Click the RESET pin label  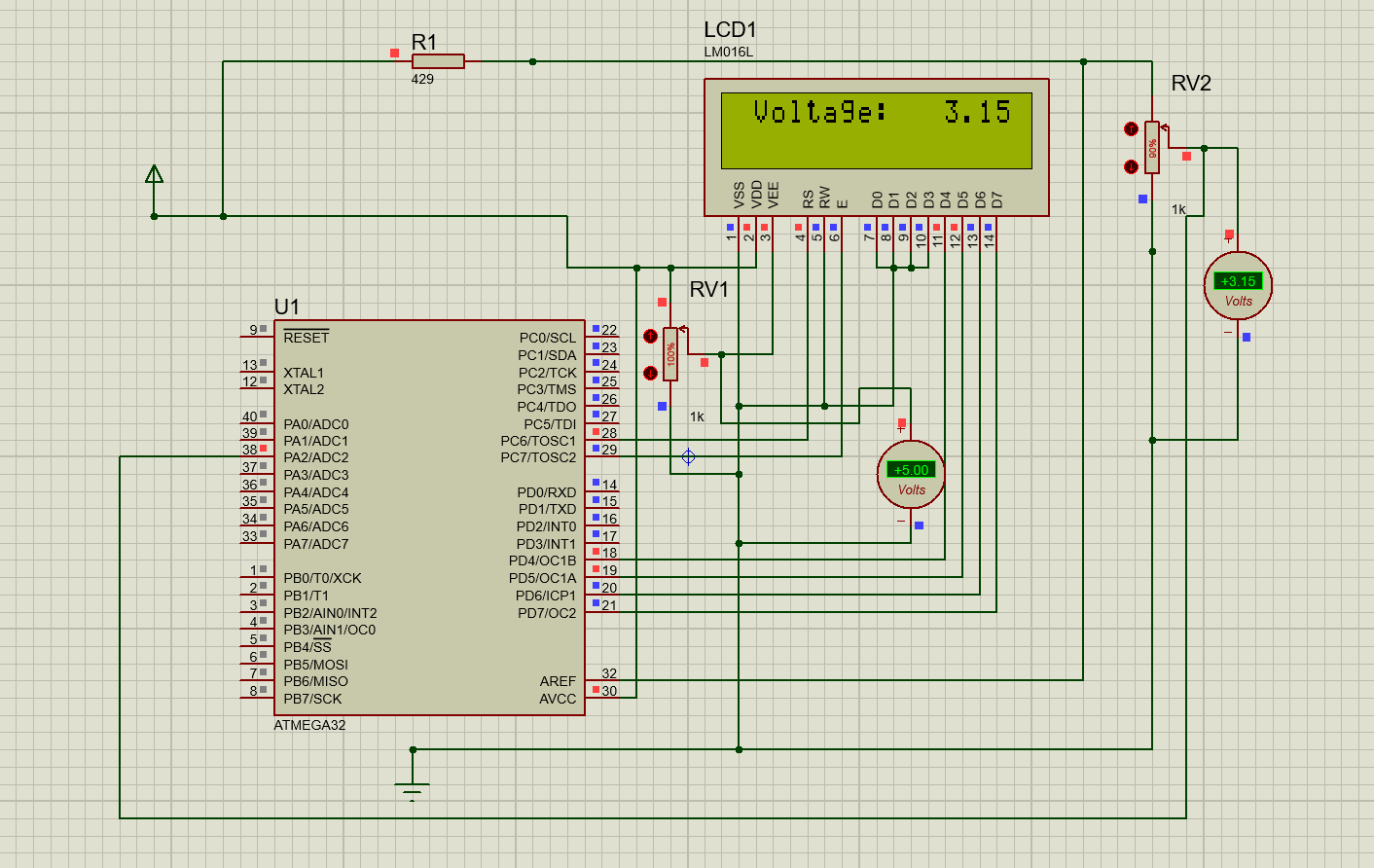[306, 338]
